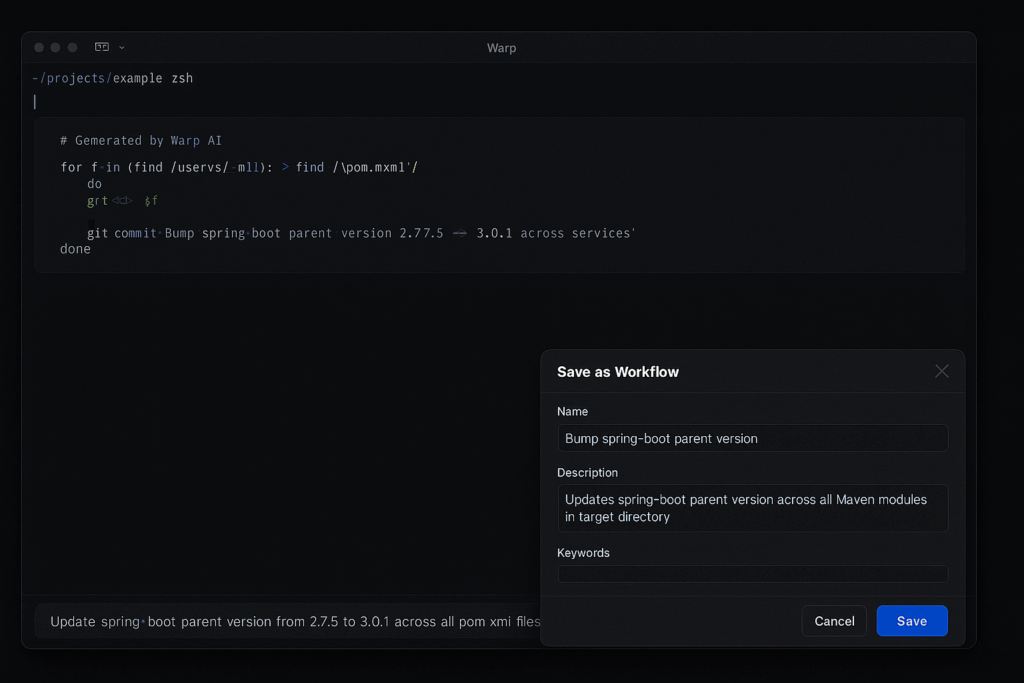Expand the chevron dropdown beside the layout icon

coord(122,48)
